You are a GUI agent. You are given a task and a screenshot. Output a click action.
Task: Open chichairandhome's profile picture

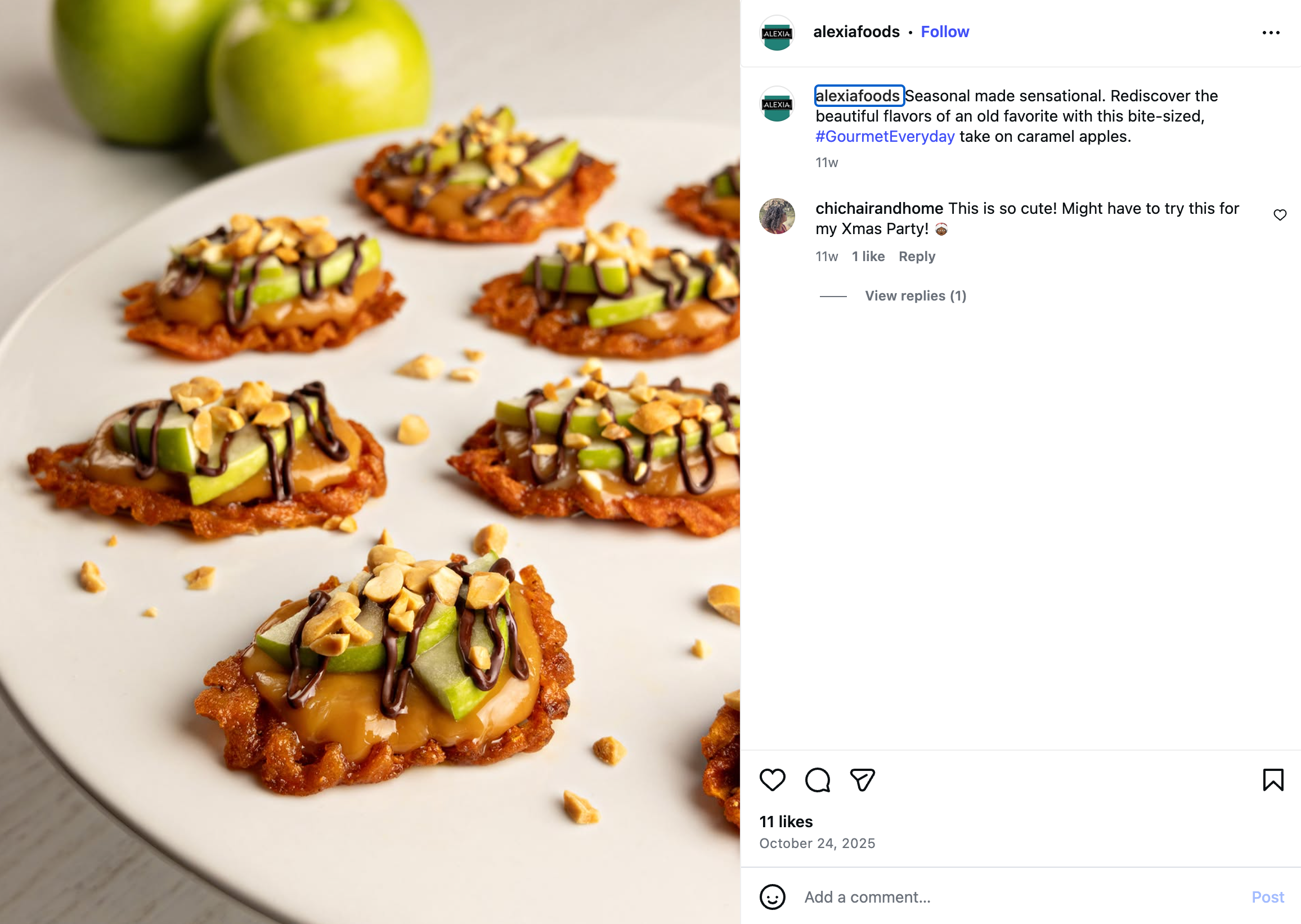pos(777,216)
